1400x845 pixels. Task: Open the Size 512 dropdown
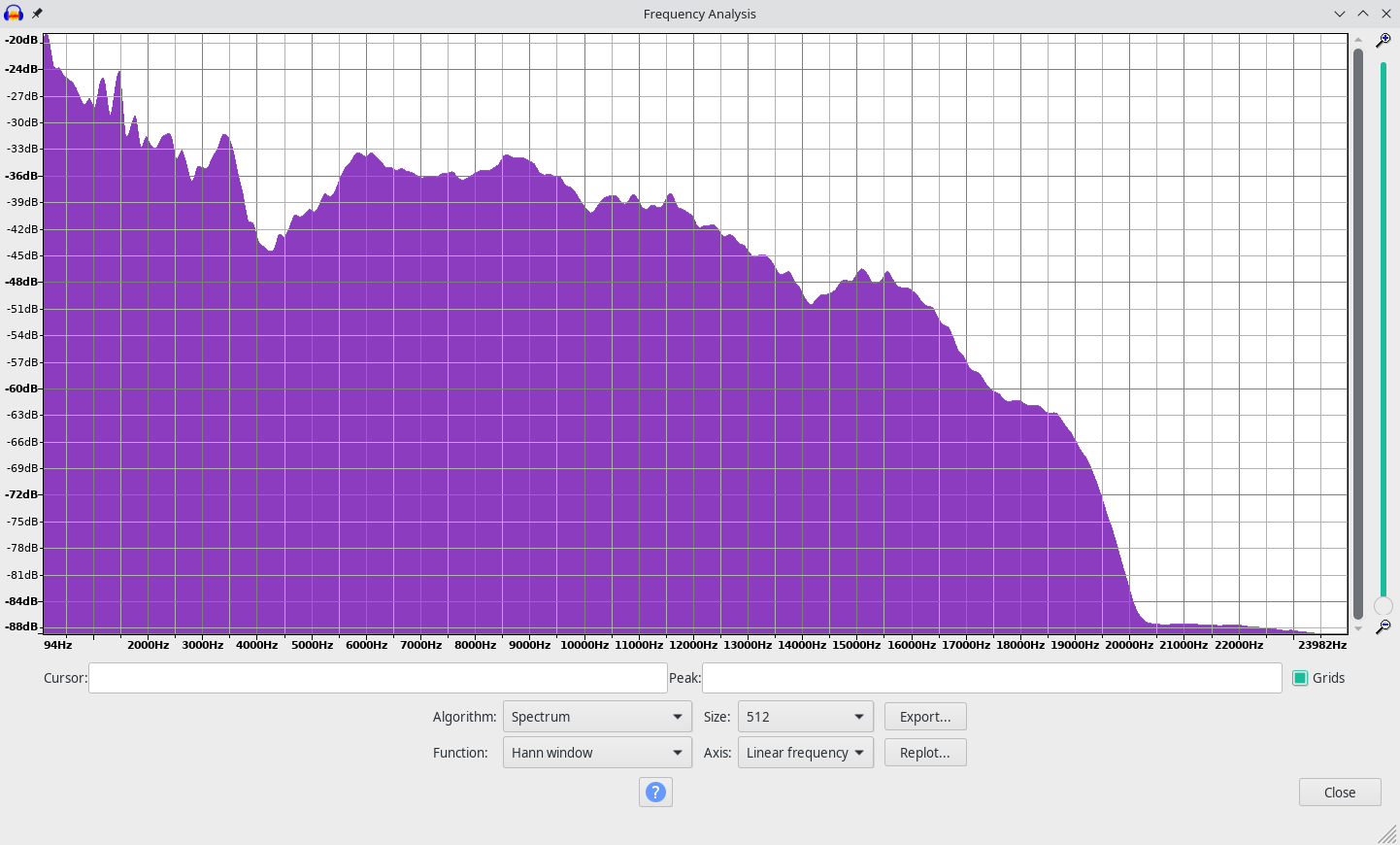(x=806, y=717)
